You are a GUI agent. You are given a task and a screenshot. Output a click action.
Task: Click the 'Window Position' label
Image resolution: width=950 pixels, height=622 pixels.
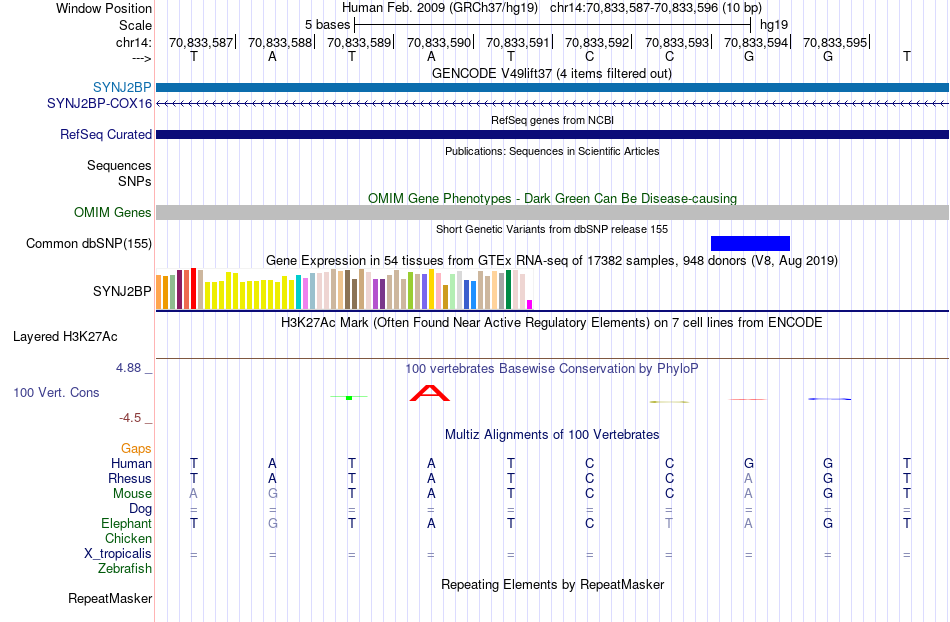pos(104,8)
